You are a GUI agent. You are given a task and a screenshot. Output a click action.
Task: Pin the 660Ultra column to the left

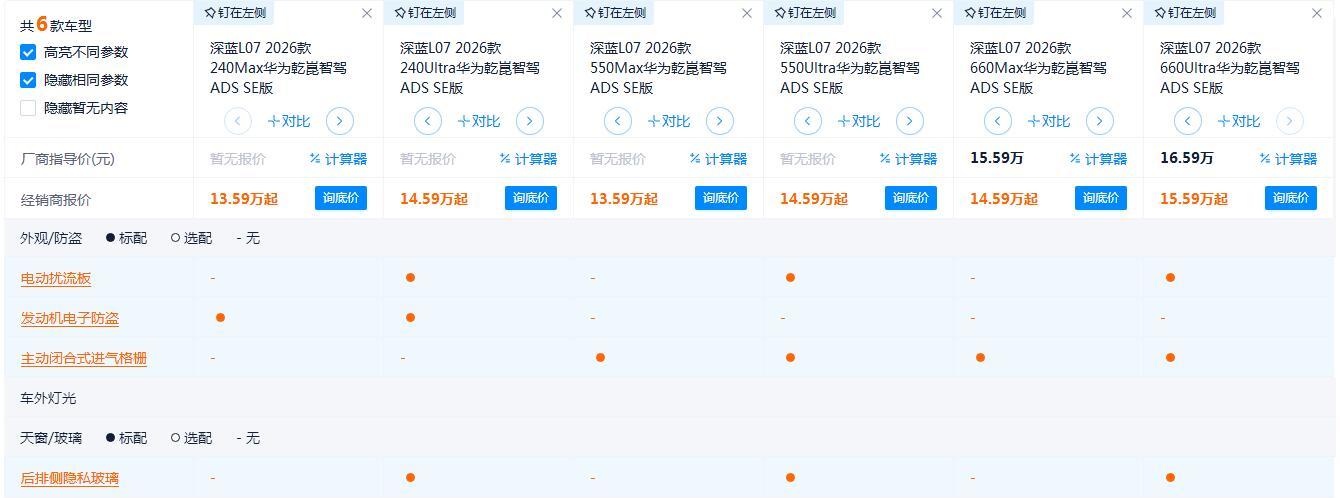pos(1183,13)
